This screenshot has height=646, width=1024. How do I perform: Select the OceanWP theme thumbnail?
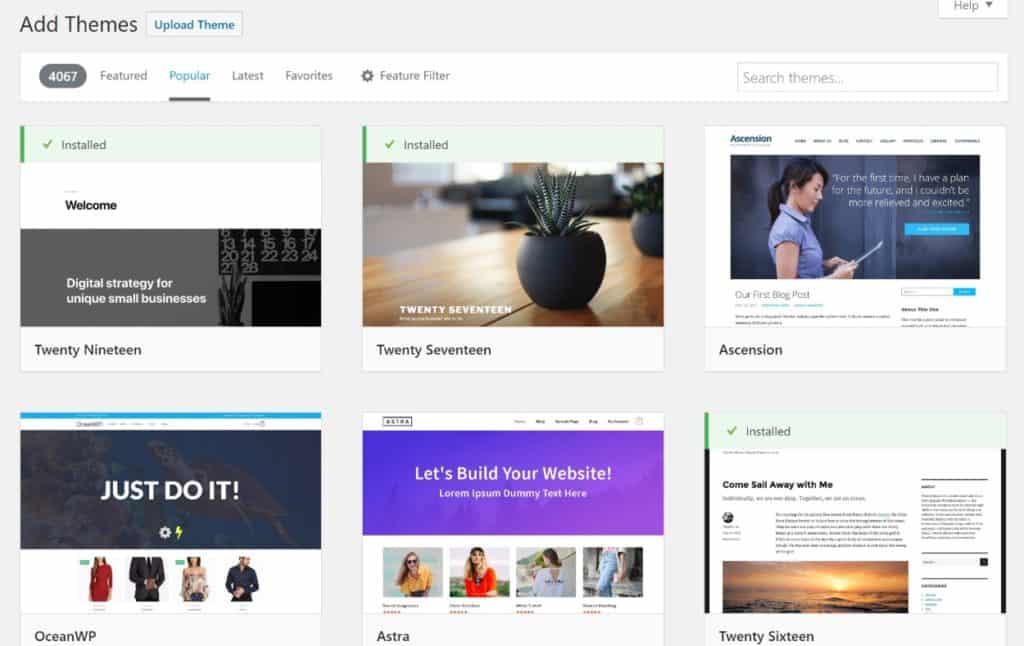pyautogui.click(x=170, y=513)
